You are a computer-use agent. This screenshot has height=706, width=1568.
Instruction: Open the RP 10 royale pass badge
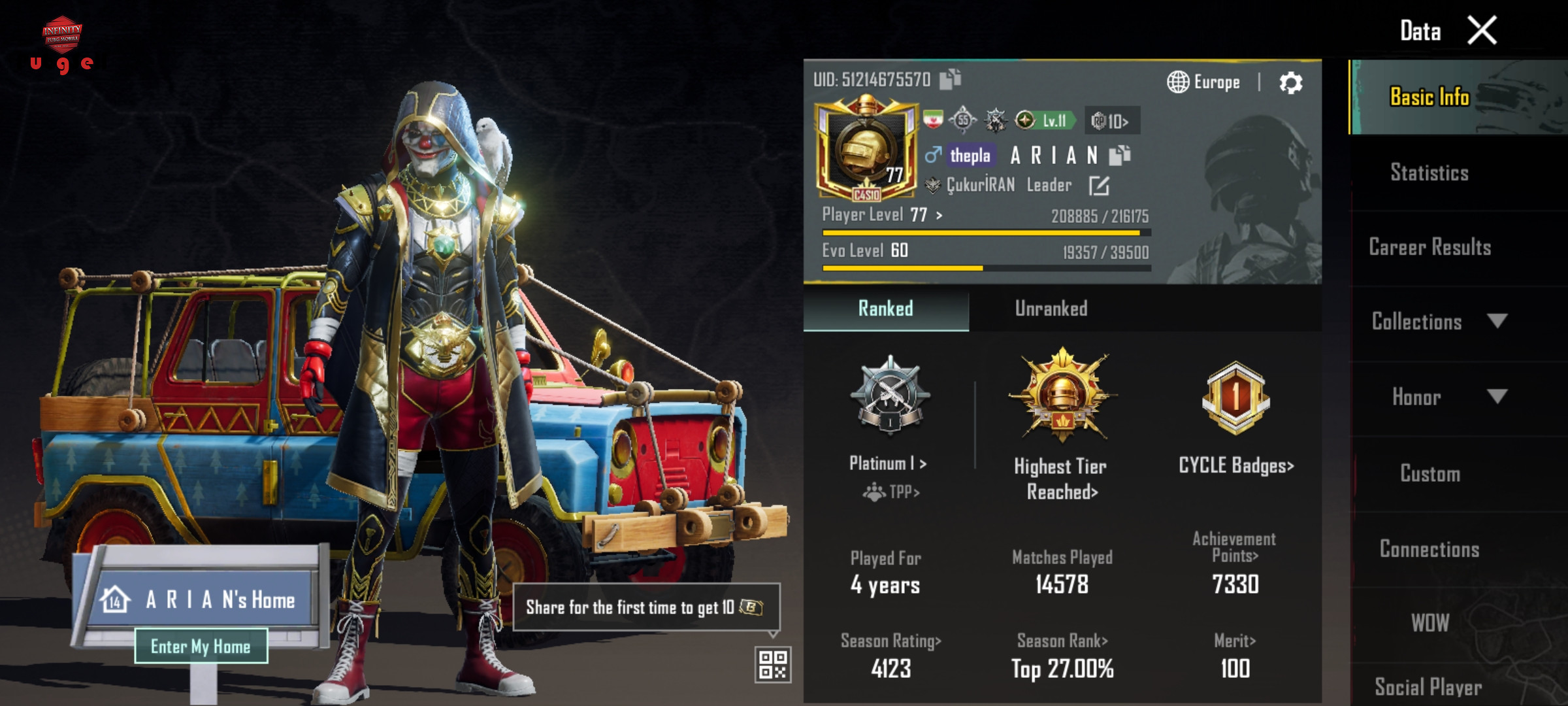[1112, 121]
